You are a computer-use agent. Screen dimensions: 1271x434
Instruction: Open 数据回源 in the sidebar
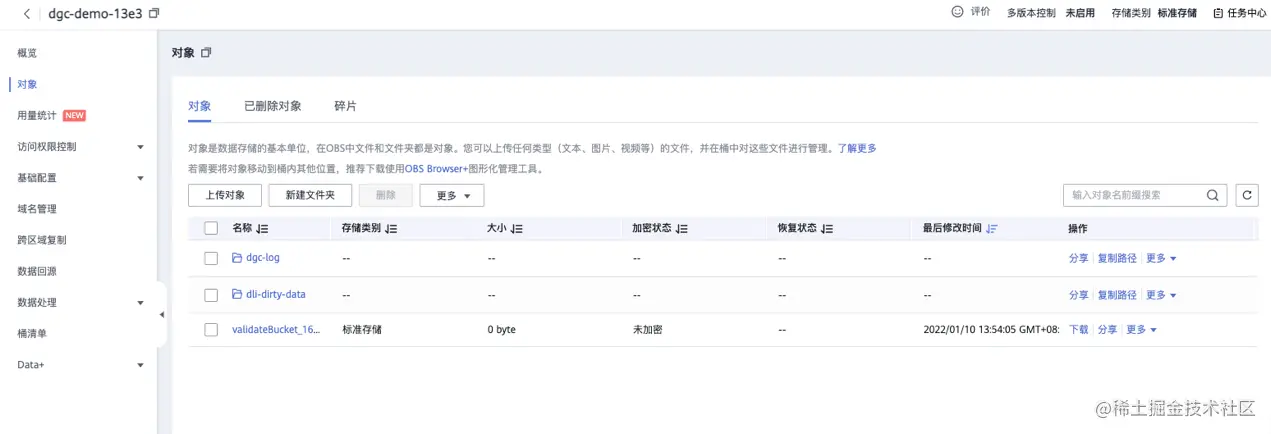tap(37, 272)
